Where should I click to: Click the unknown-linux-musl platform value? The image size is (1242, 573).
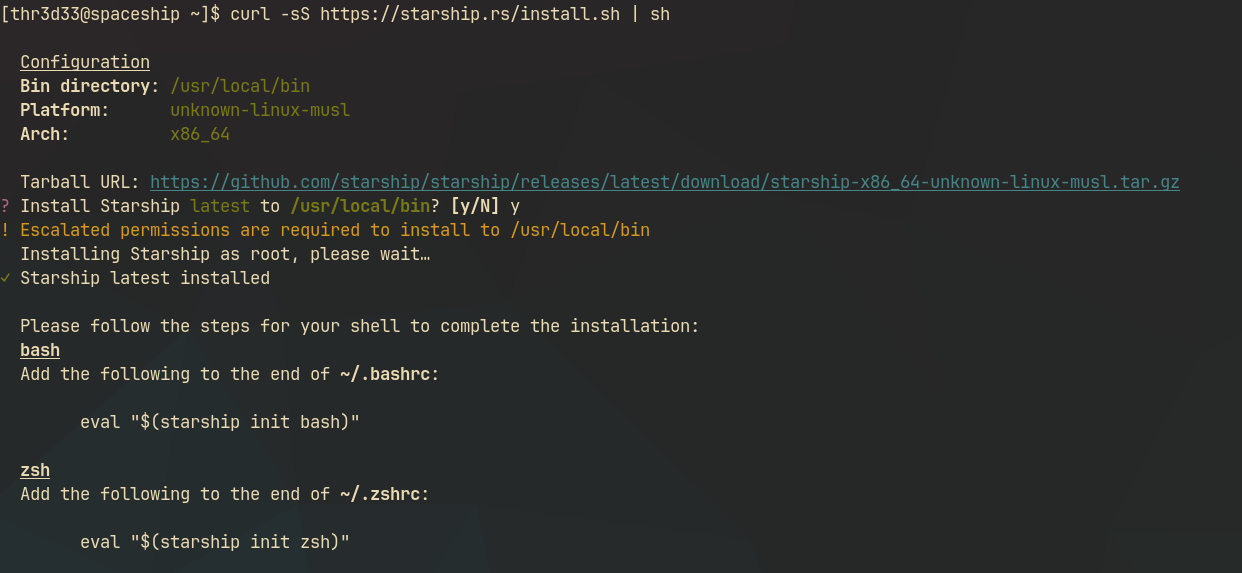tap(260, 110)
